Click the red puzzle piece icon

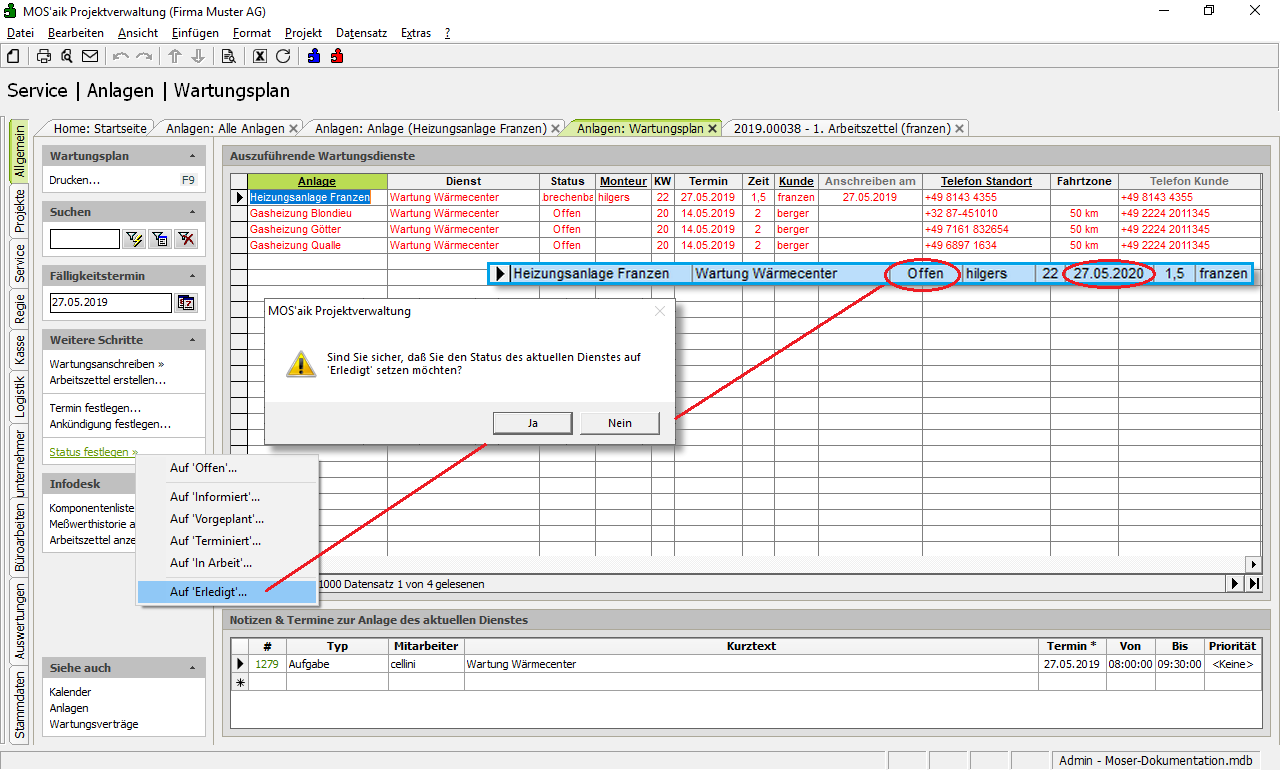(x=337, y=56)
